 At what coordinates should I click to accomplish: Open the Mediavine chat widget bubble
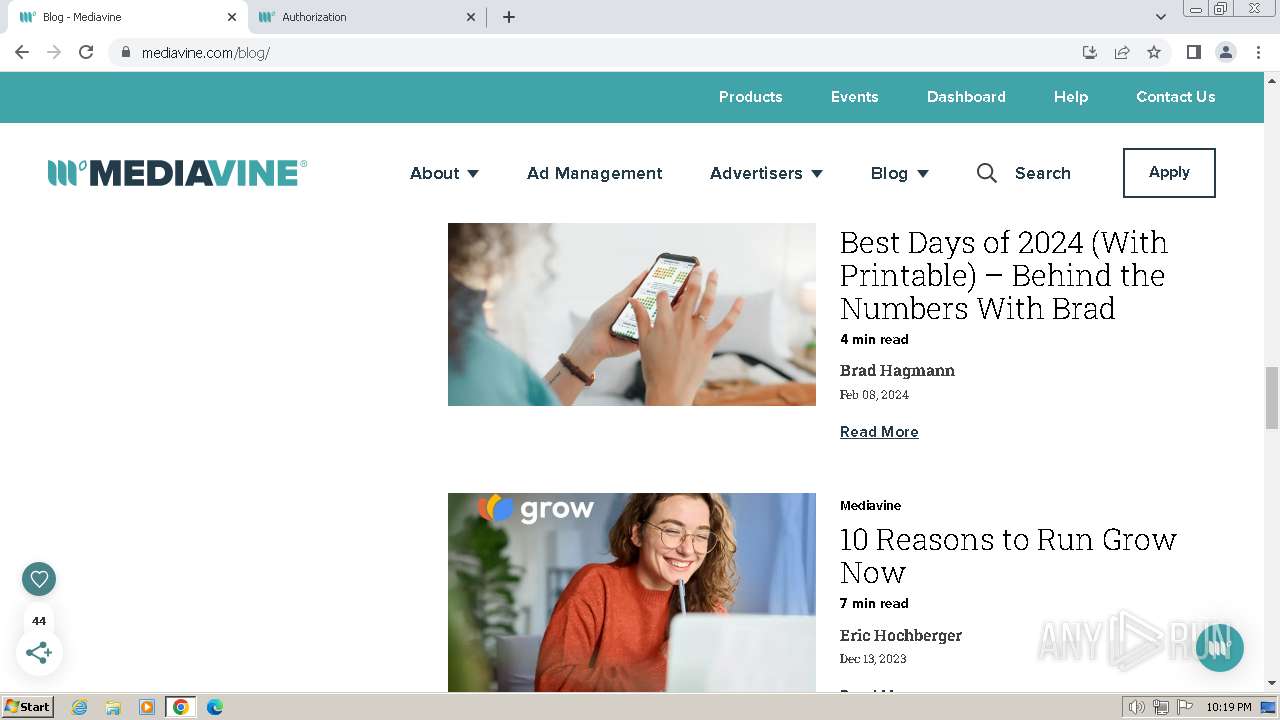point(1219,647)
